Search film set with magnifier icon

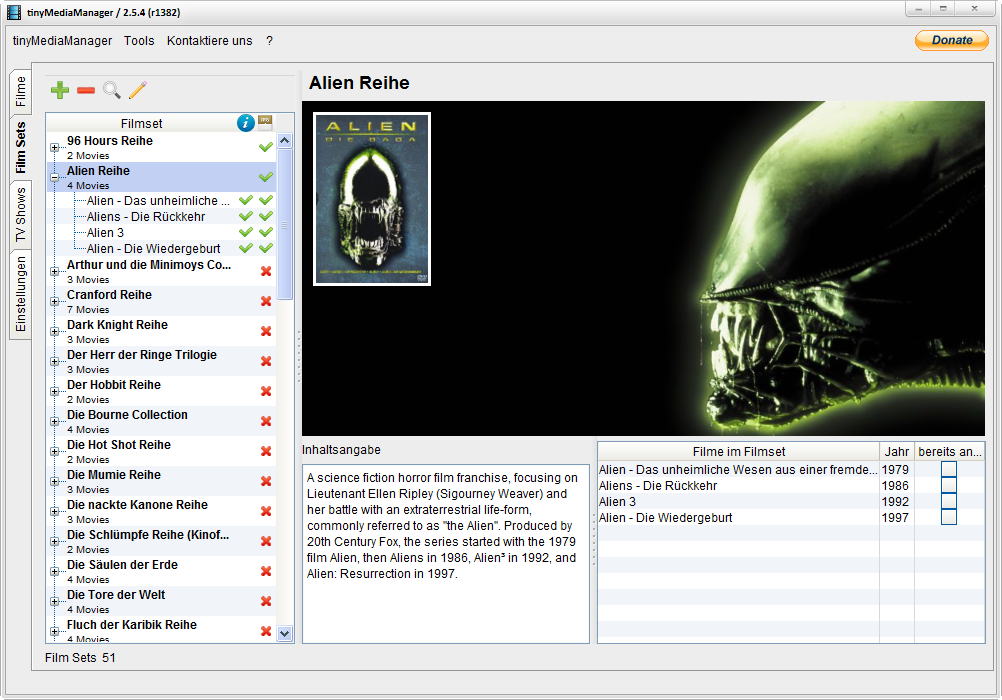tap(112, 90)
